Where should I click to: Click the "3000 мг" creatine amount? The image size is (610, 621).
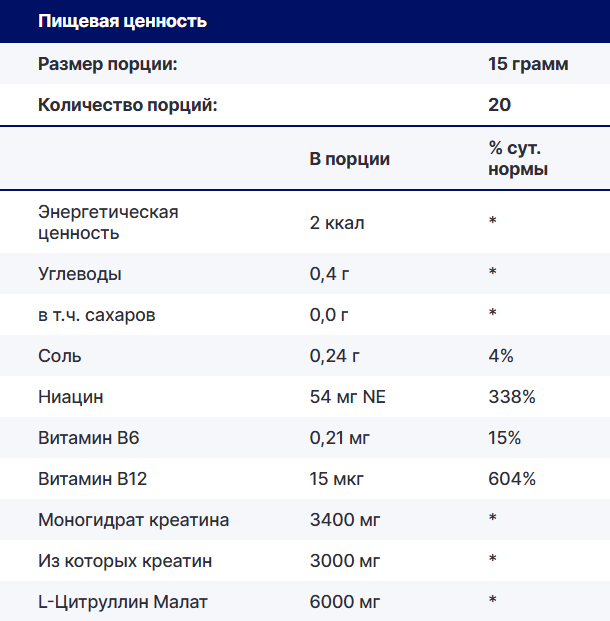coord(345,561)
